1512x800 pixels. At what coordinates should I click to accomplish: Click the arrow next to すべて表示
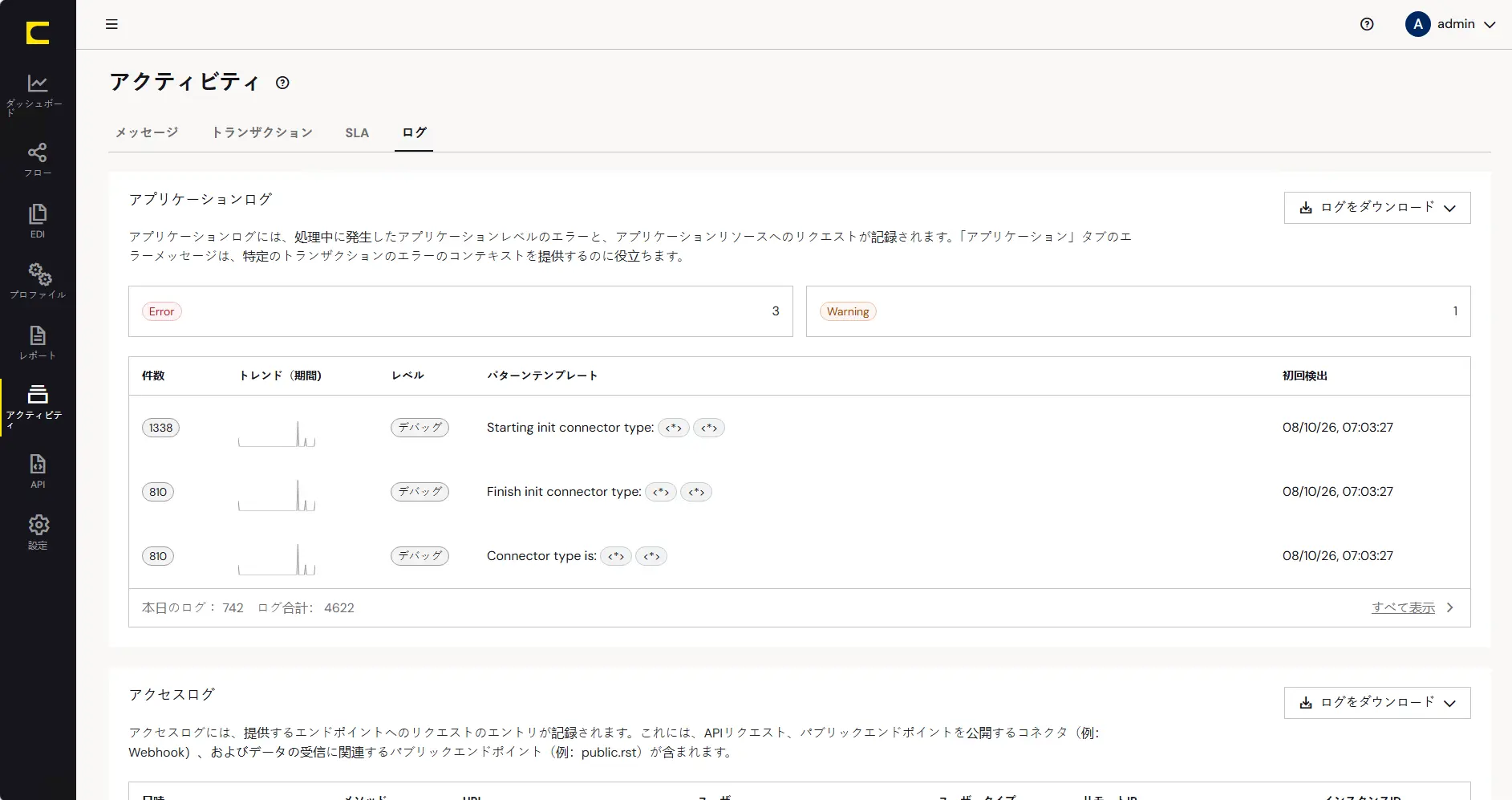coord(1449,608)
